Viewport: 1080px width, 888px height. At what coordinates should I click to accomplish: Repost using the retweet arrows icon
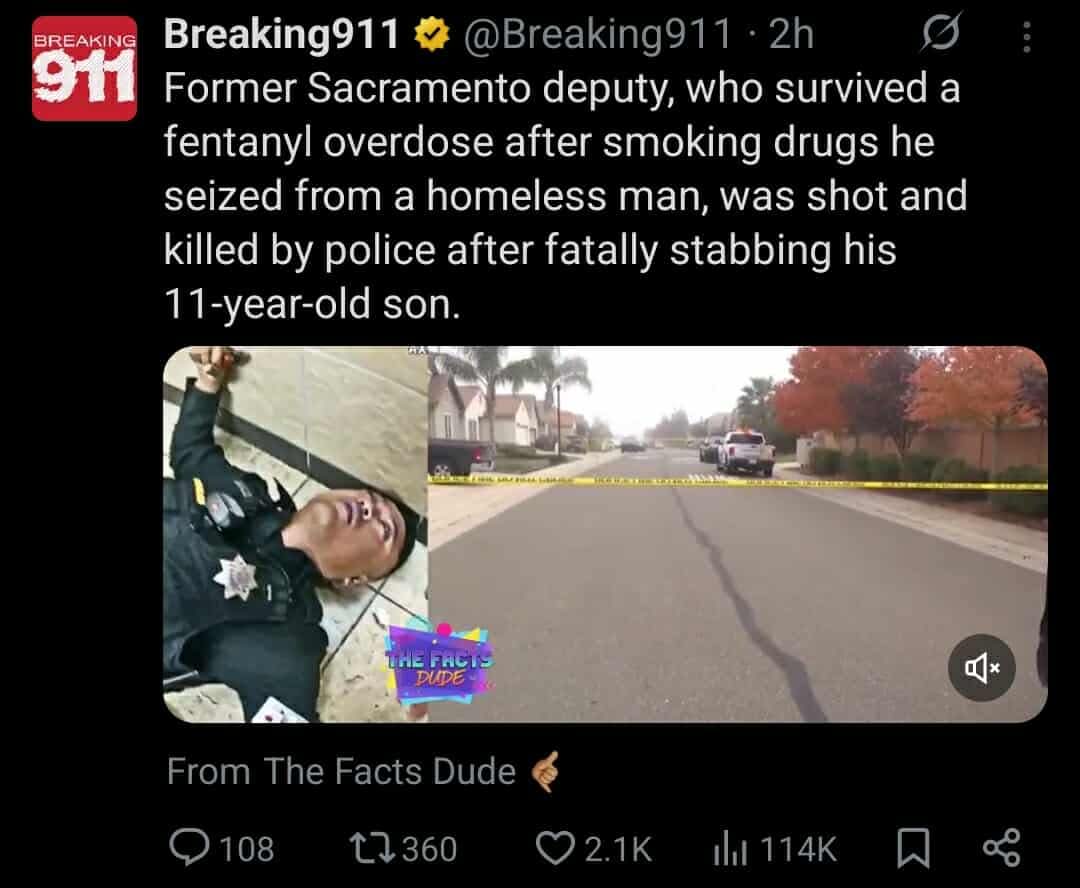point(372,848)
